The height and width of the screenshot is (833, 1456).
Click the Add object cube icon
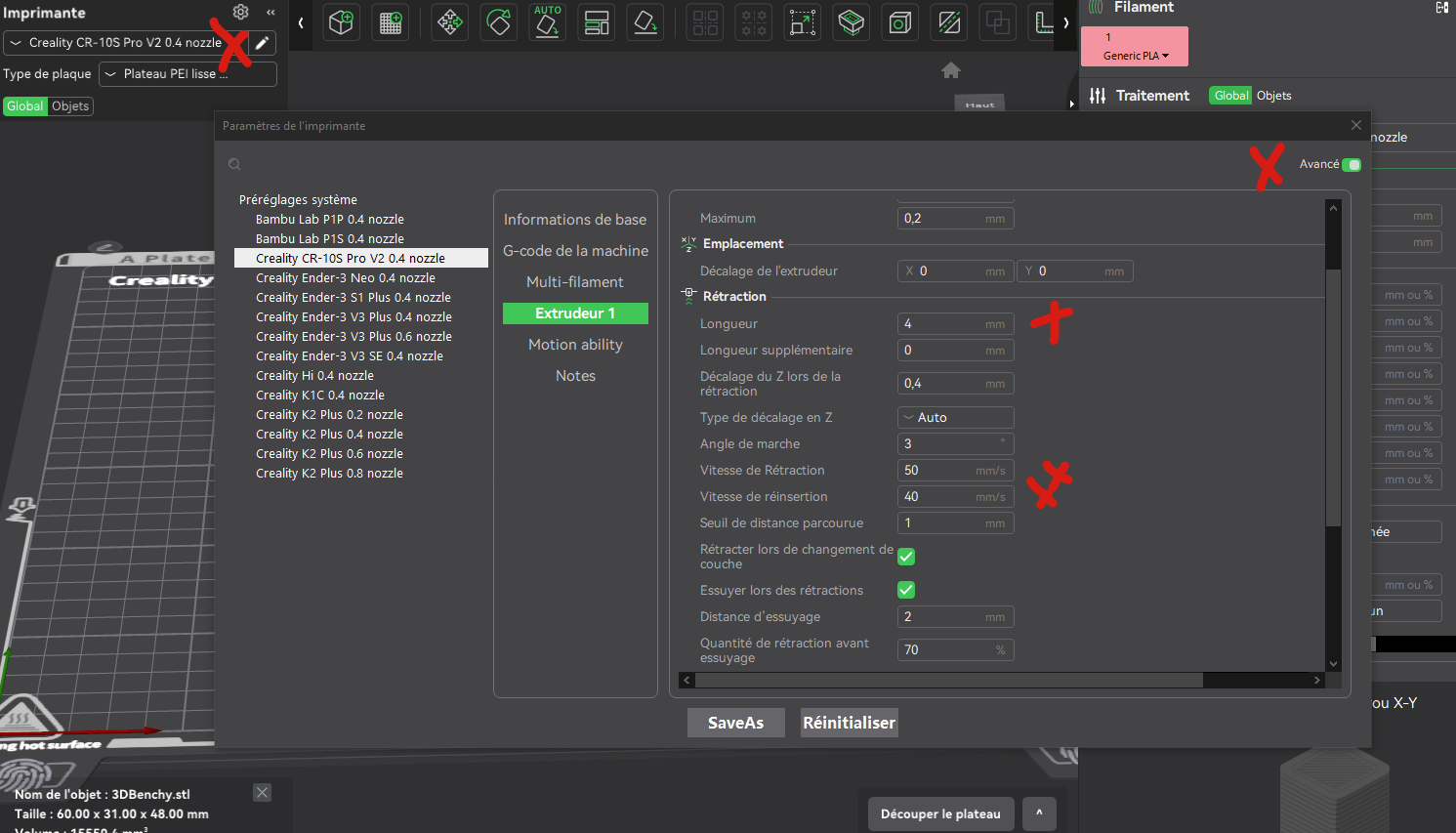click(x=341, y=22)
